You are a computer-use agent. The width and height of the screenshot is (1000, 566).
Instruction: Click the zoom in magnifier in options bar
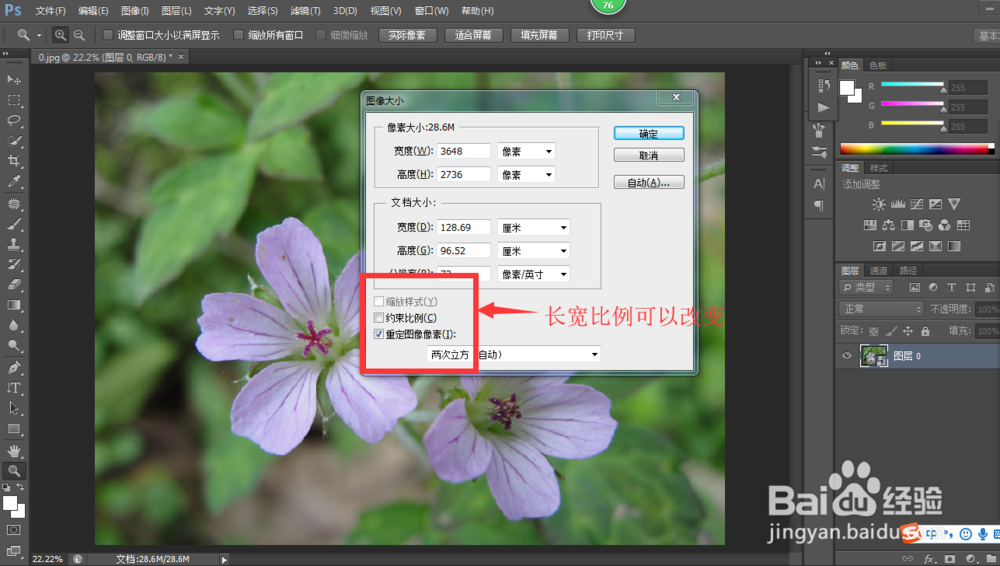point(61,35)
